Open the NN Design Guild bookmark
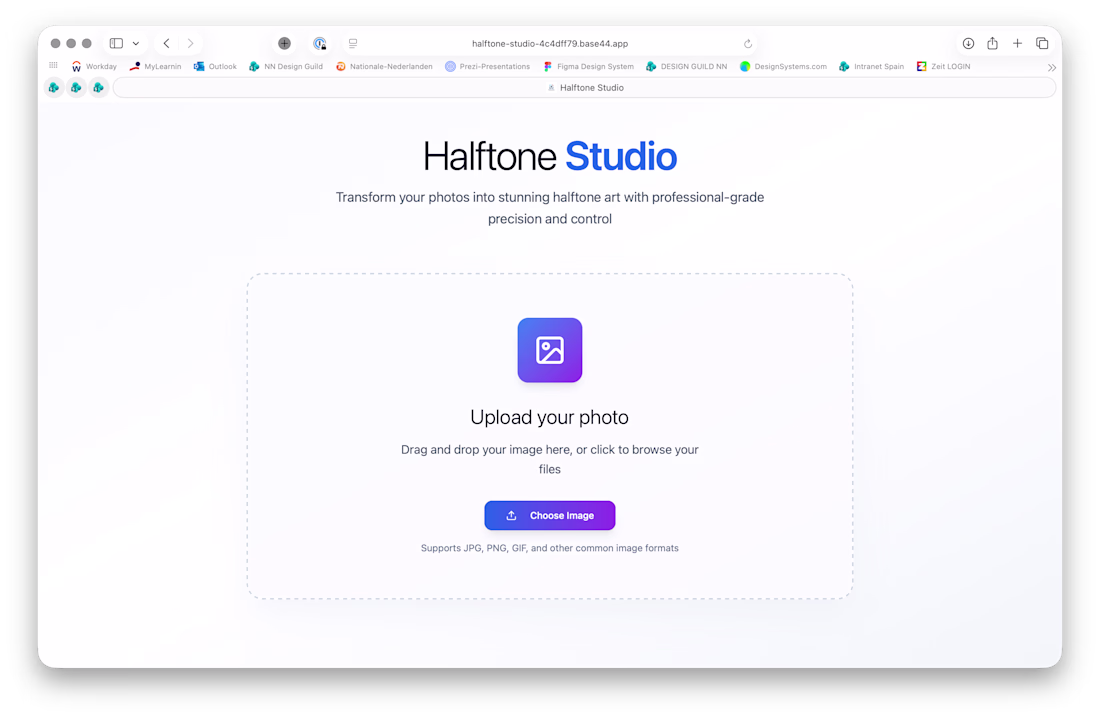 tap(286, 67)
